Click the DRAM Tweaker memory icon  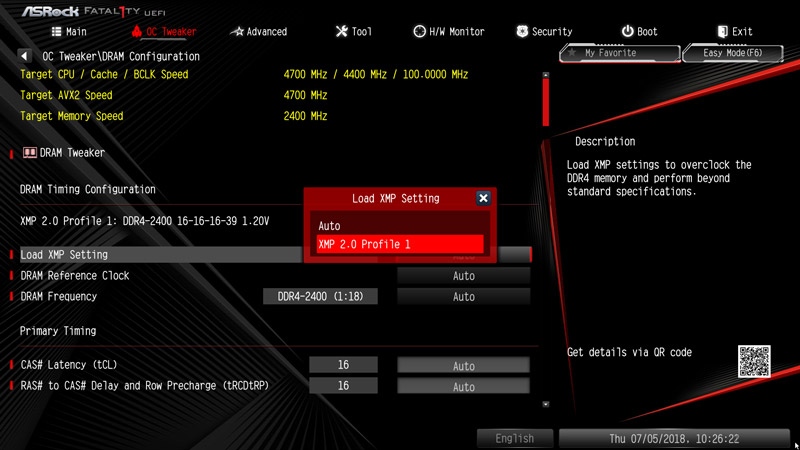(30, 153)
